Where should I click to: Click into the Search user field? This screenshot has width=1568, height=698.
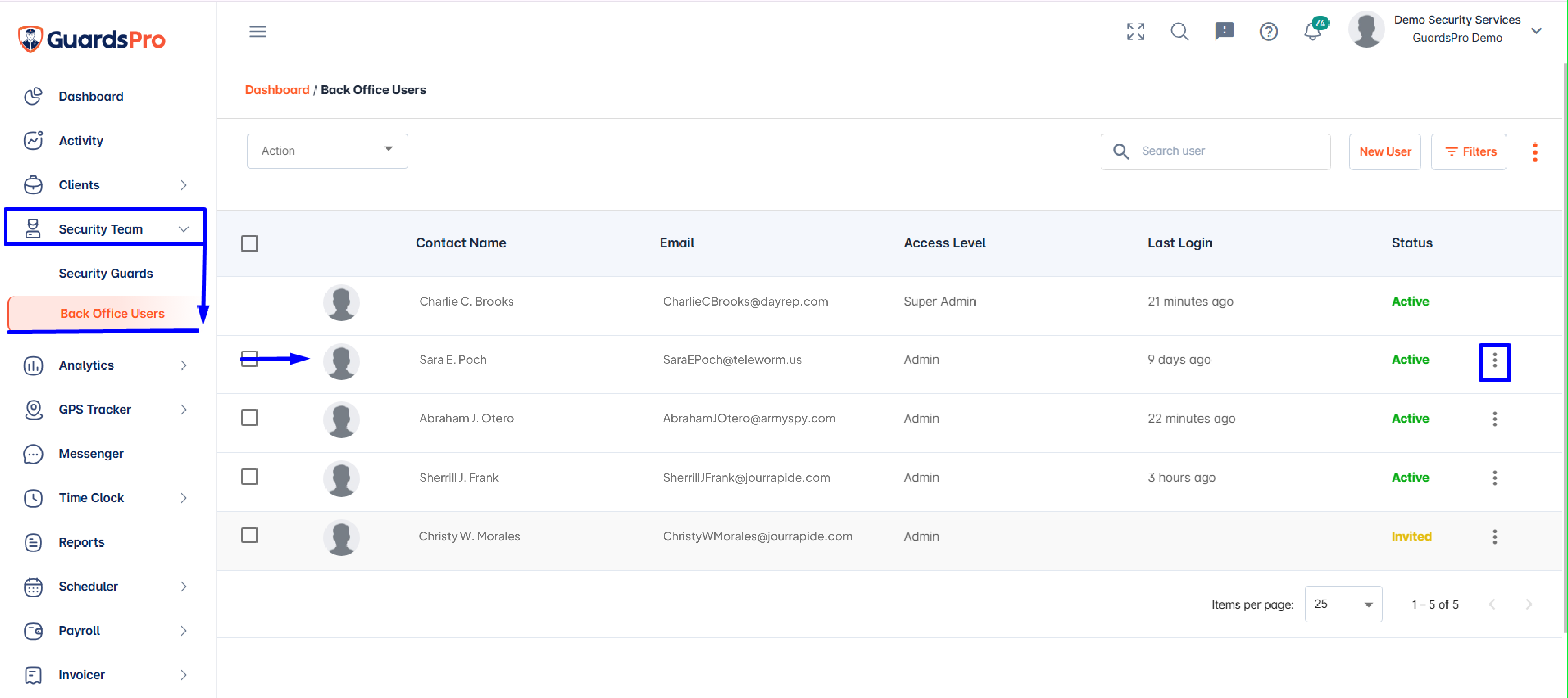[1215, 151]
